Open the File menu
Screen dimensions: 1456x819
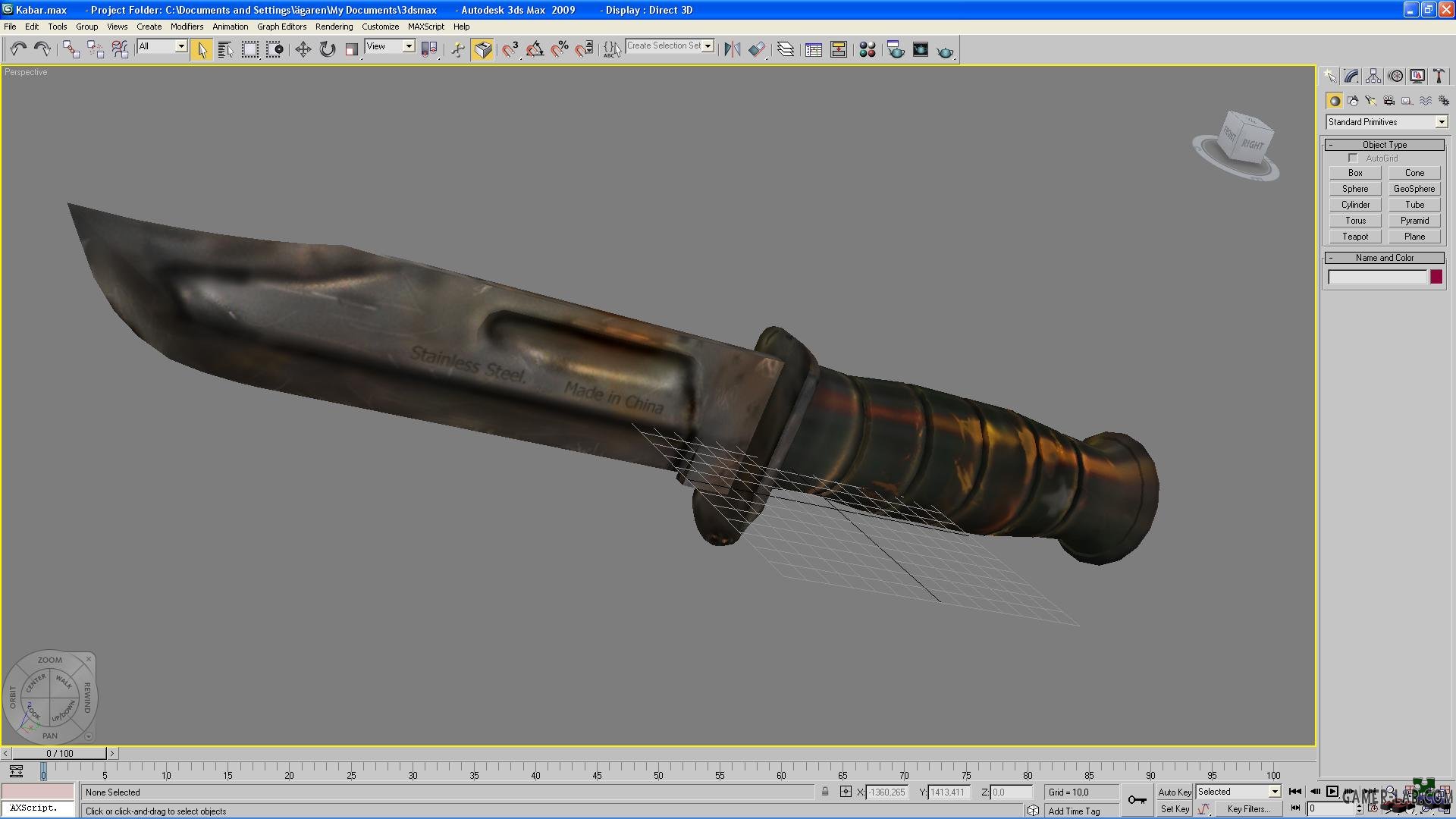coord(10,27)
